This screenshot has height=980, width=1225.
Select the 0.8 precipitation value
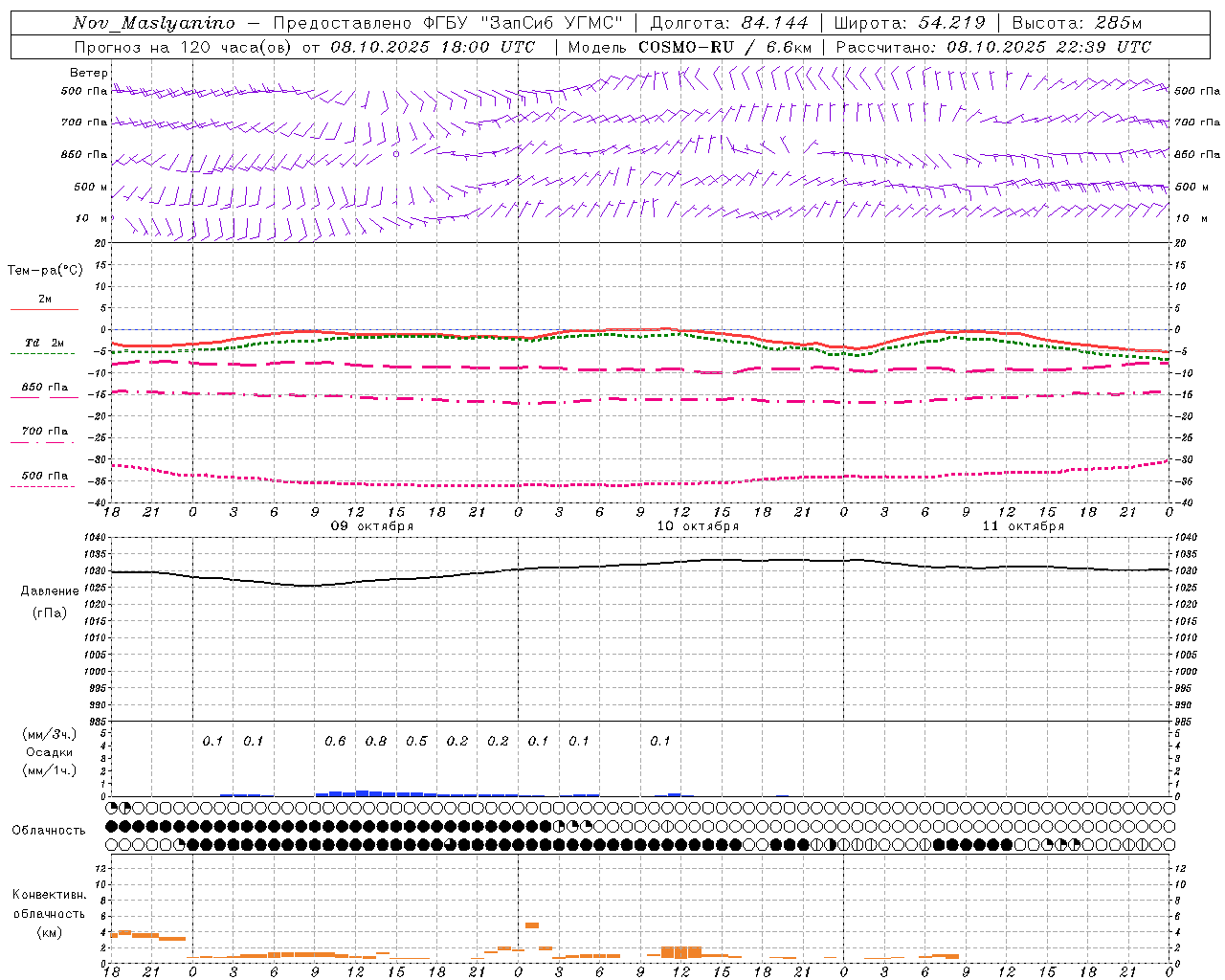pos(376,742)
